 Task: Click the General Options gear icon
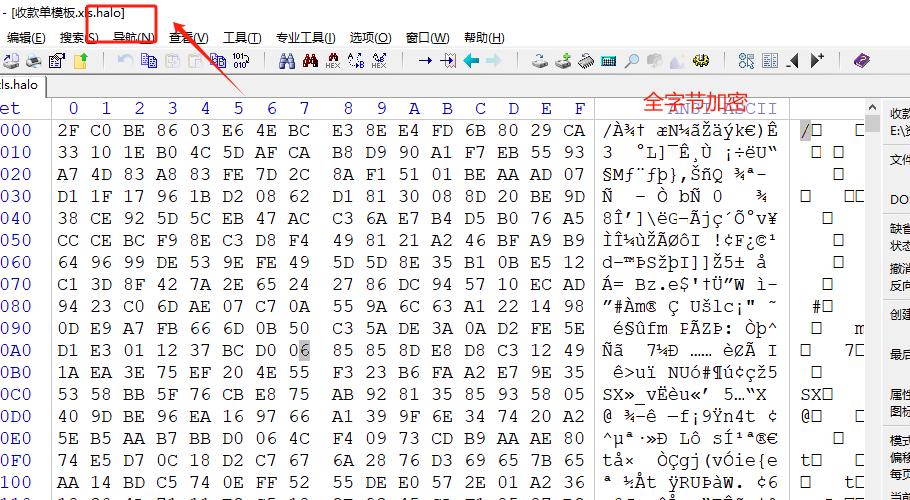point(701,61)
